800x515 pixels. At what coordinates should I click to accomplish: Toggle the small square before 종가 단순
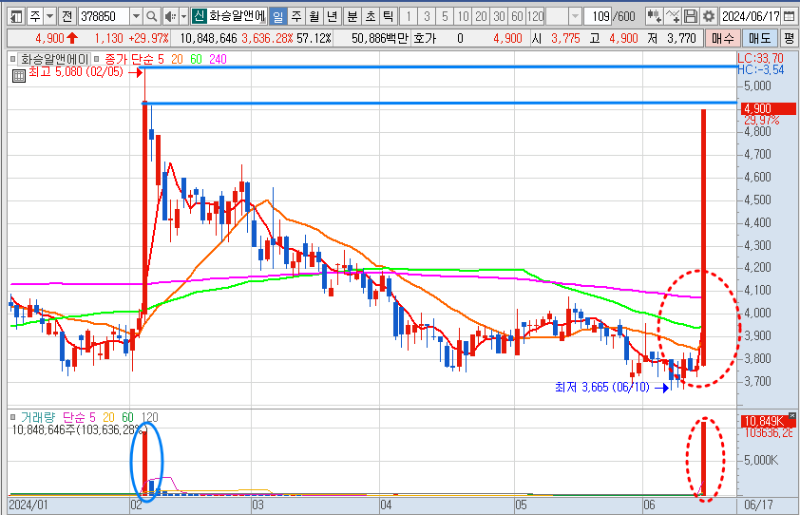pos(96,59)
